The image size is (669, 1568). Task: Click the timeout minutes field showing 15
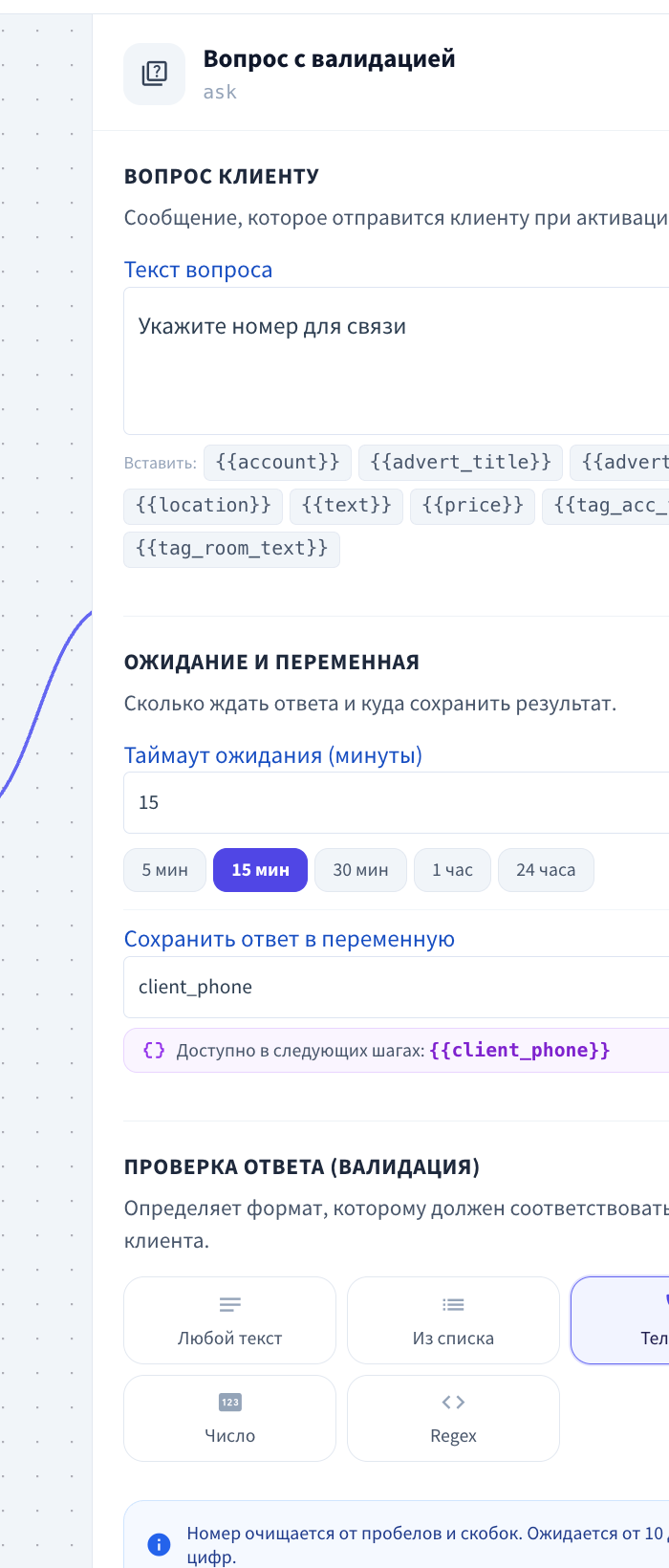point(396,803)
